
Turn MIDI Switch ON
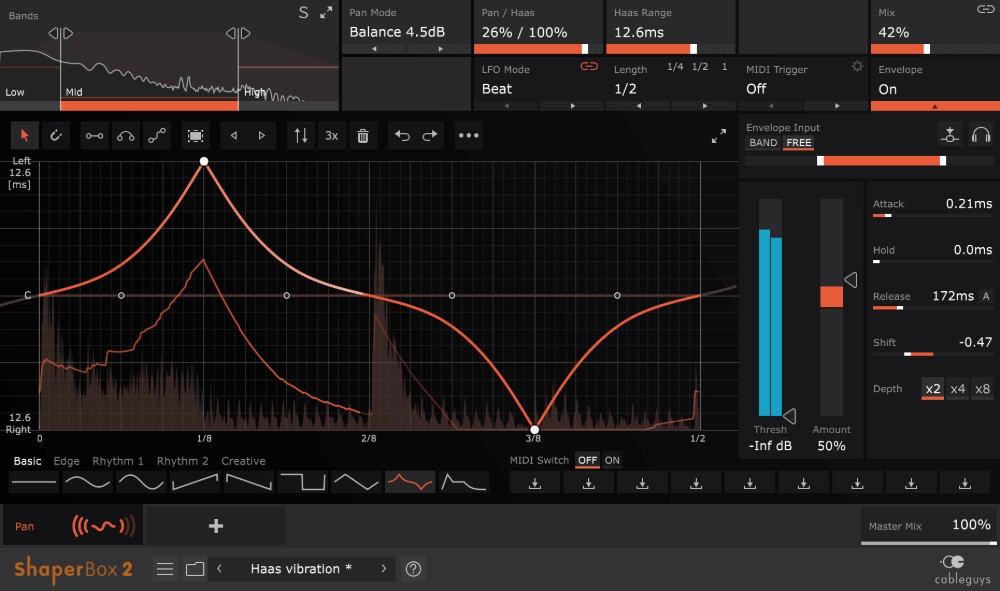(612, 461)
